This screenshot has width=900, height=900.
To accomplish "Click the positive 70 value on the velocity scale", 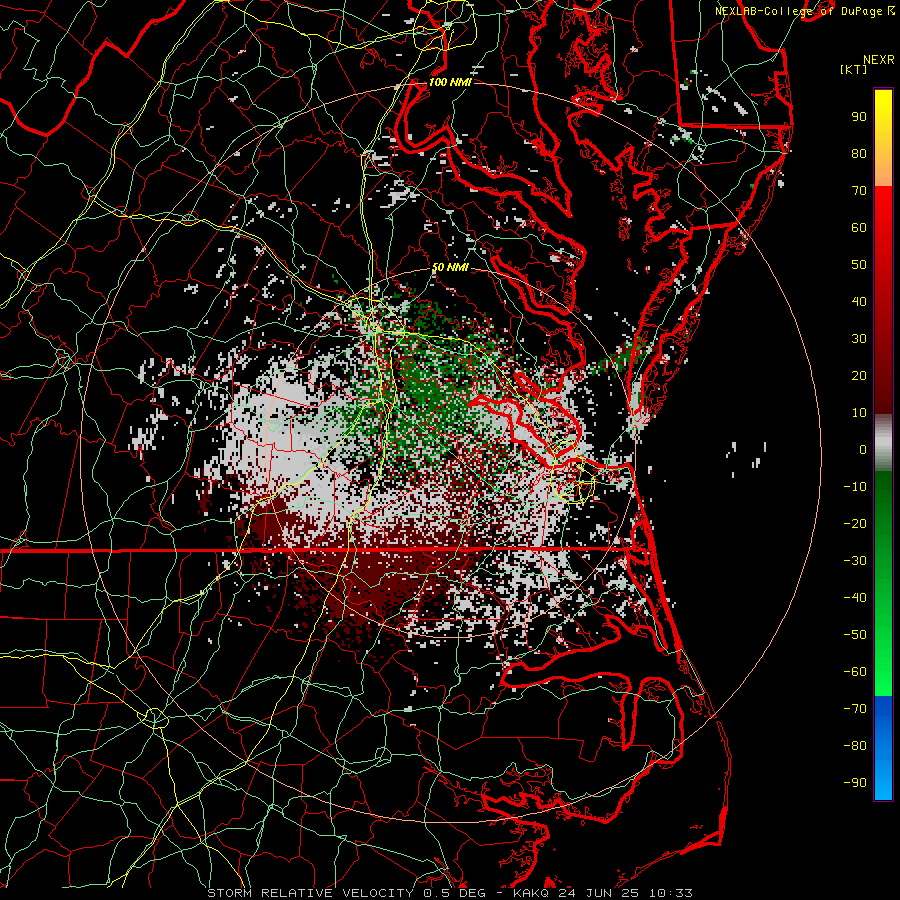I will (x=859, y=191).
